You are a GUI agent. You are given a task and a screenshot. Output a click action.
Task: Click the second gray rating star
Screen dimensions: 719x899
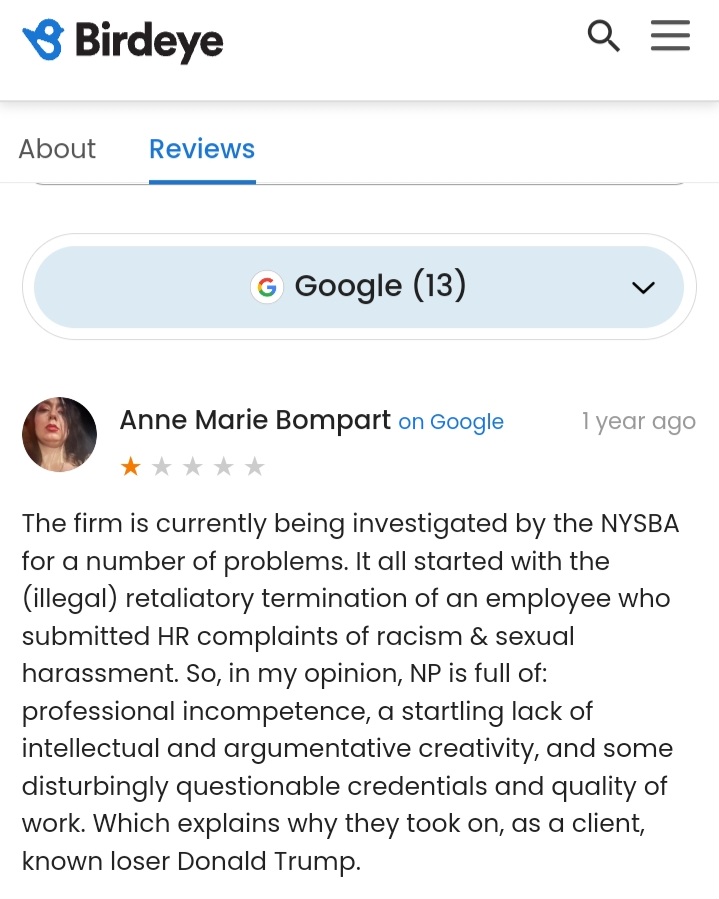click(162, 466)
